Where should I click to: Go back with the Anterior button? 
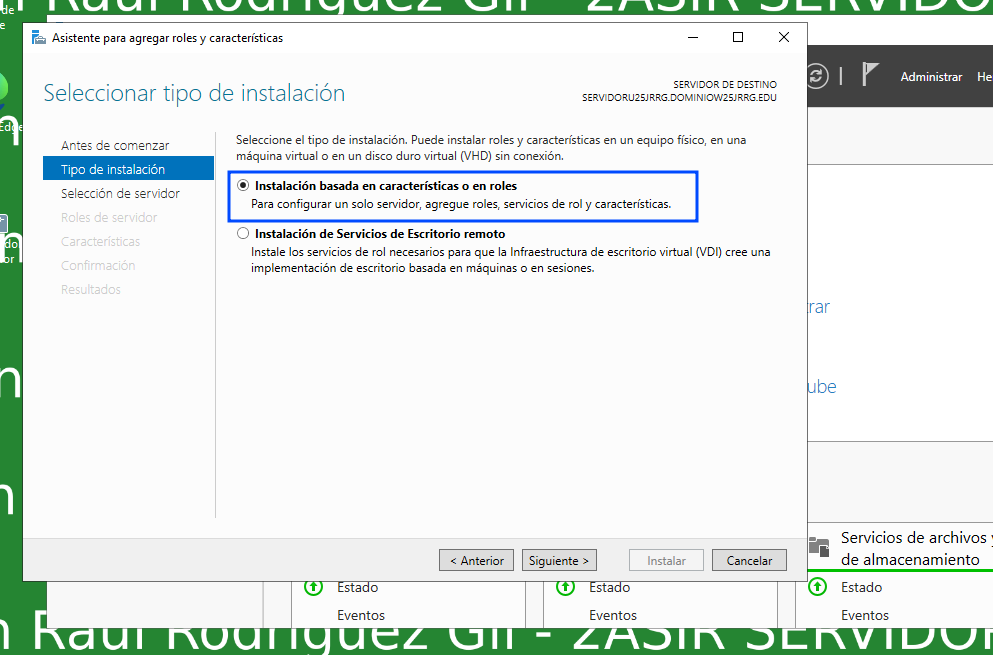(x=476, y=561)
